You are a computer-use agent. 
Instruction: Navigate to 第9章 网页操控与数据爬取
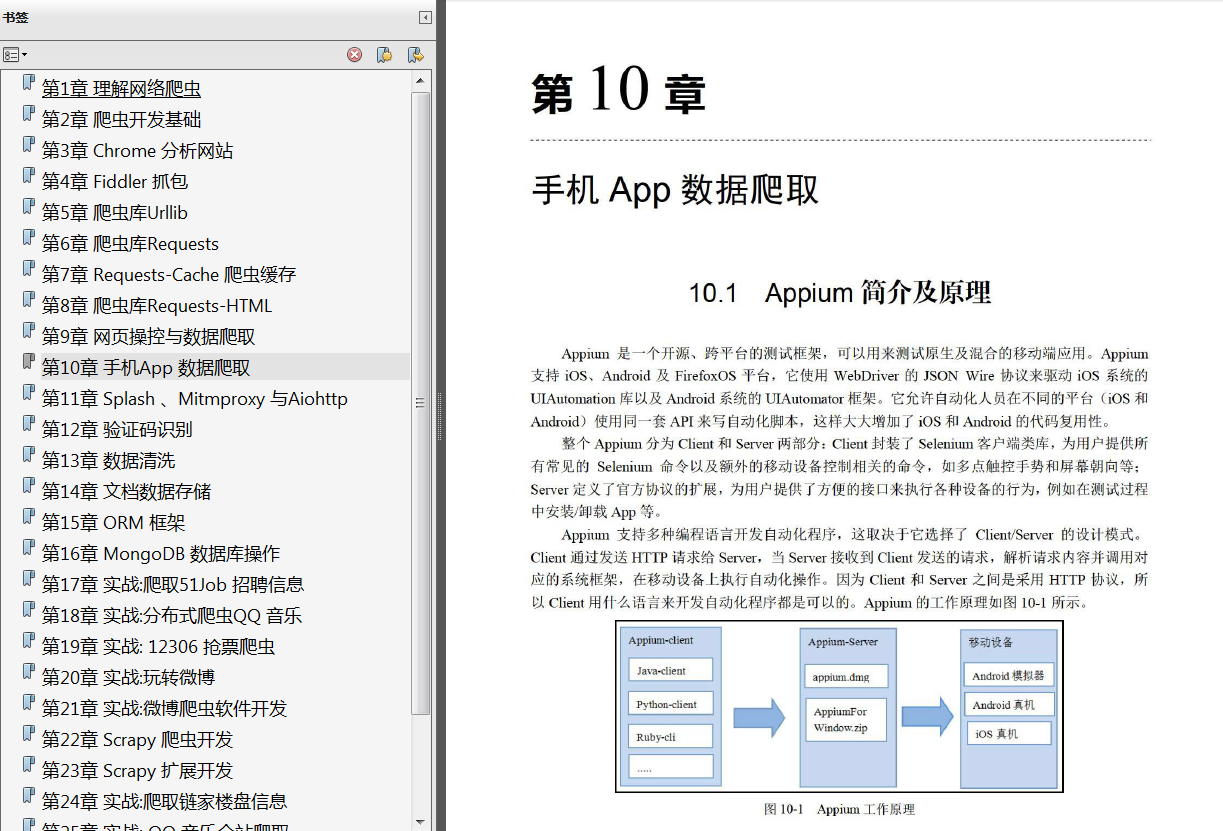coord(148,337)
